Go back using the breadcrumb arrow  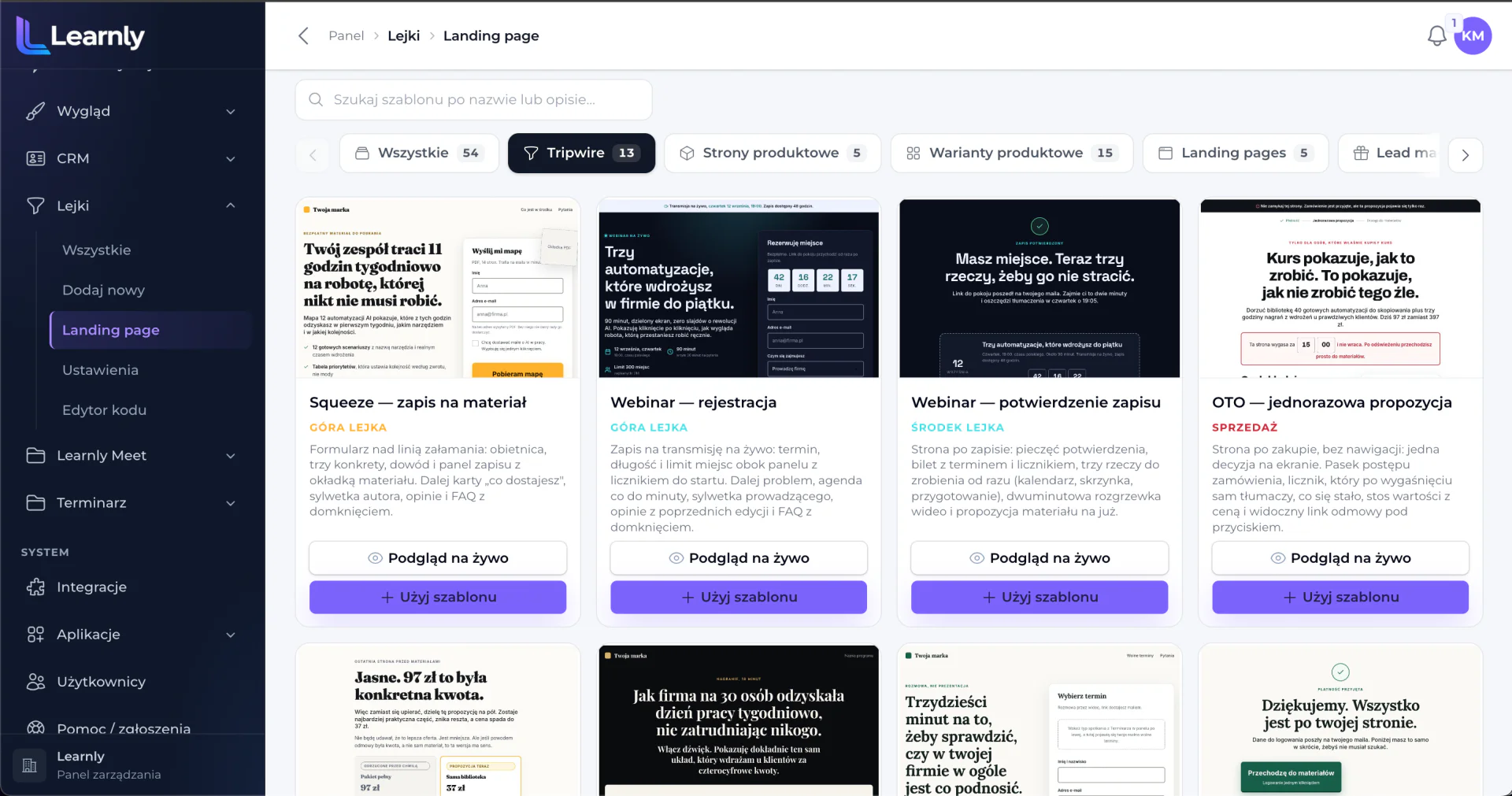(x=303, y=35)
